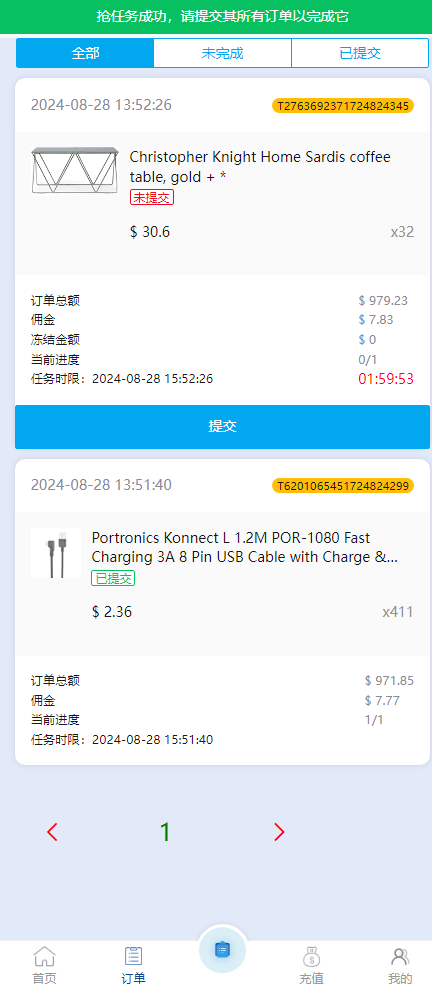This screenshot has width=432, height=989.
Task: Open the 首页 home icon
Action: pos(44,957)
